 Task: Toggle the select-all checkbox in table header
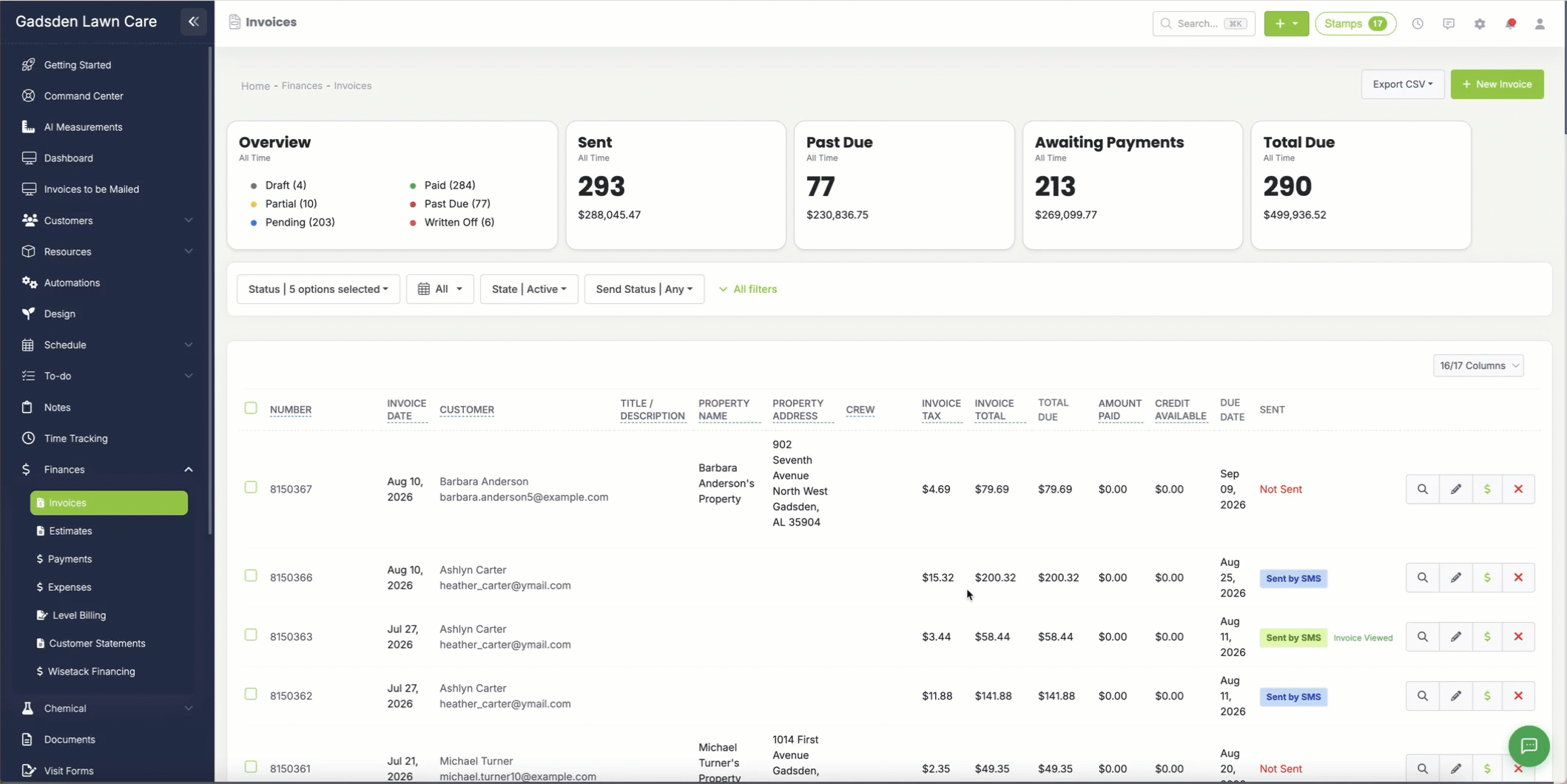coord(251,408)
